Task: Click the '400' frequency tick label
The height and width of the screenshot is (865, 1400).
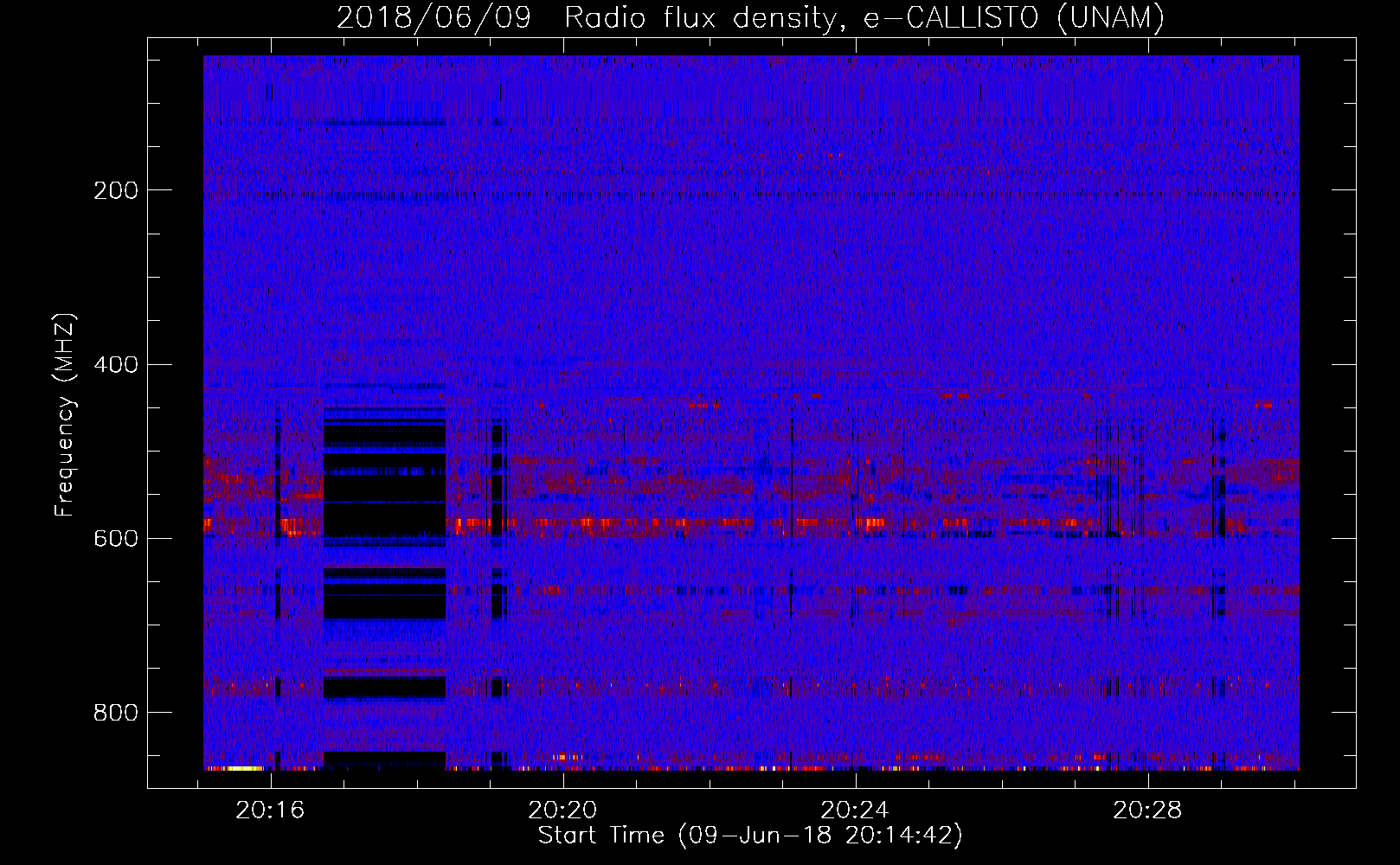Action: click(116, 365)
